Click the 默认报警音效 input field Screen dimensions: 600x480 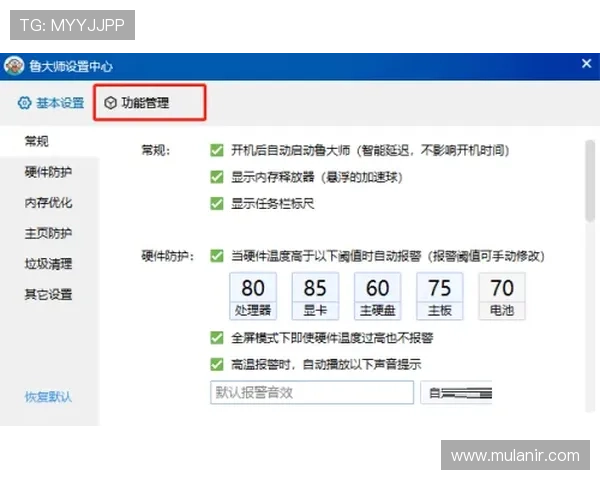coord(312,392)
